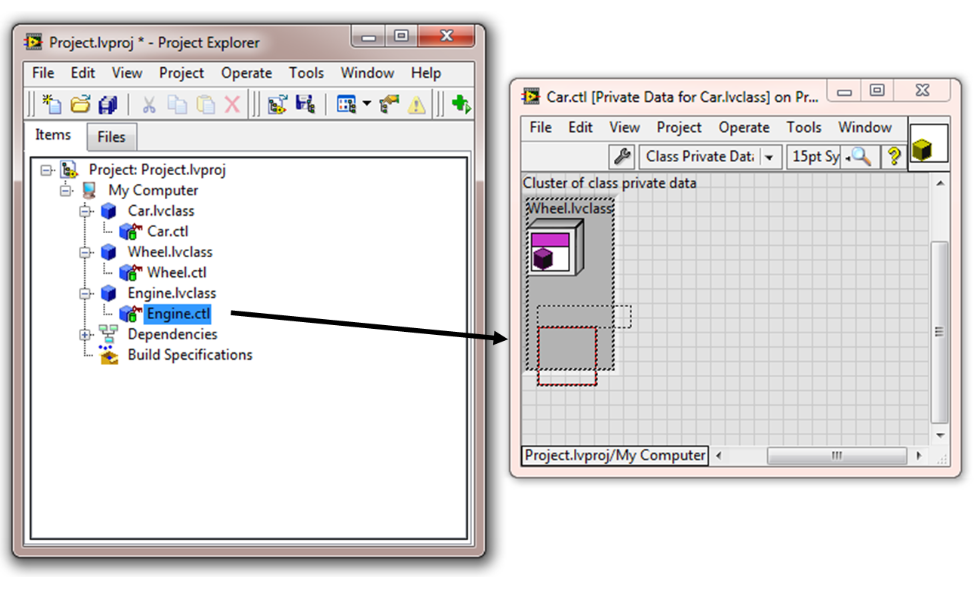Click the Car.ctl private data icon
Viewport: 978px width, 589px height.
point(130,231)
